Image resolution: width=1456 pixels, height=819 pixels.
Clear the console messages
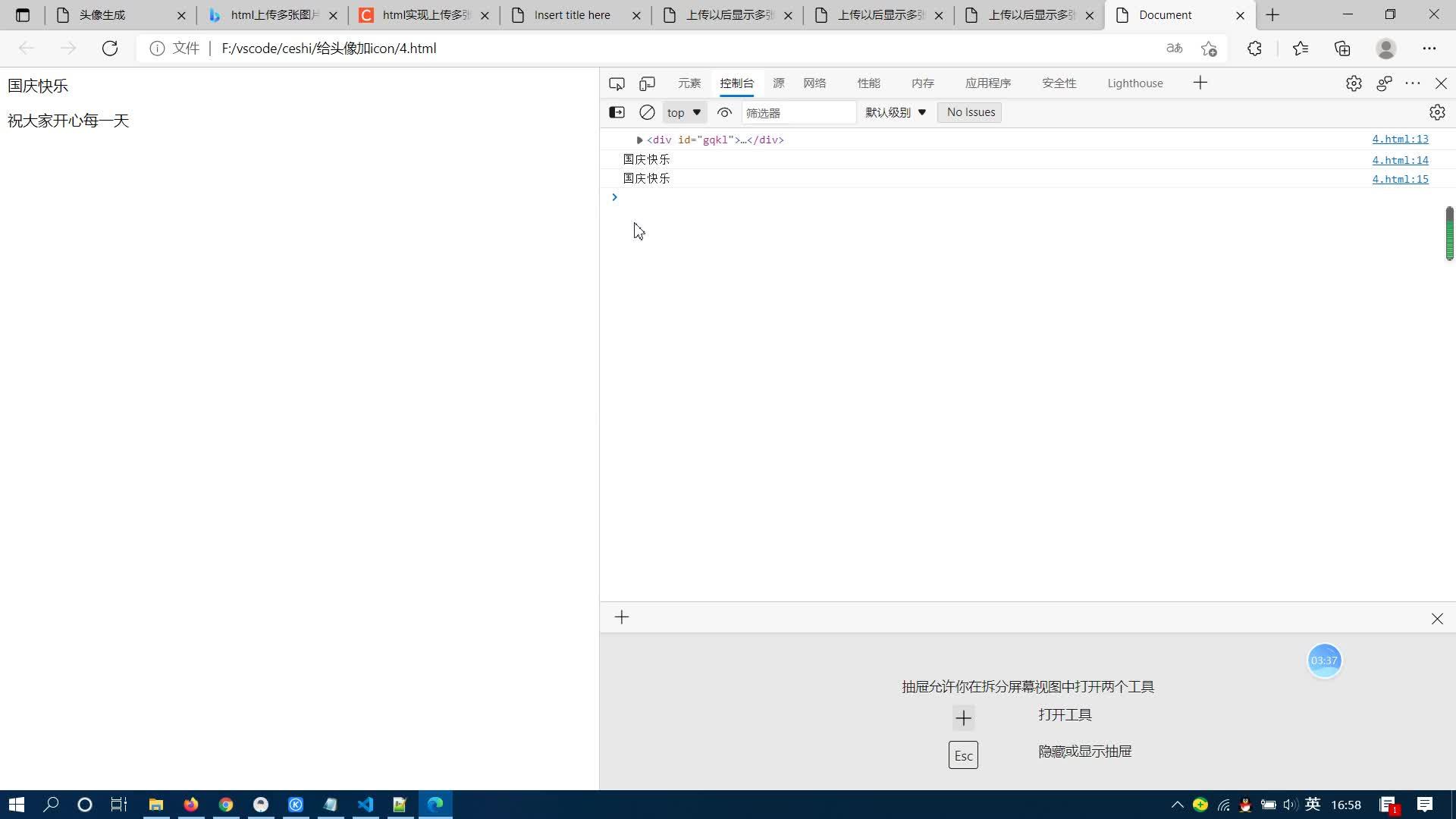click(647, 112)
